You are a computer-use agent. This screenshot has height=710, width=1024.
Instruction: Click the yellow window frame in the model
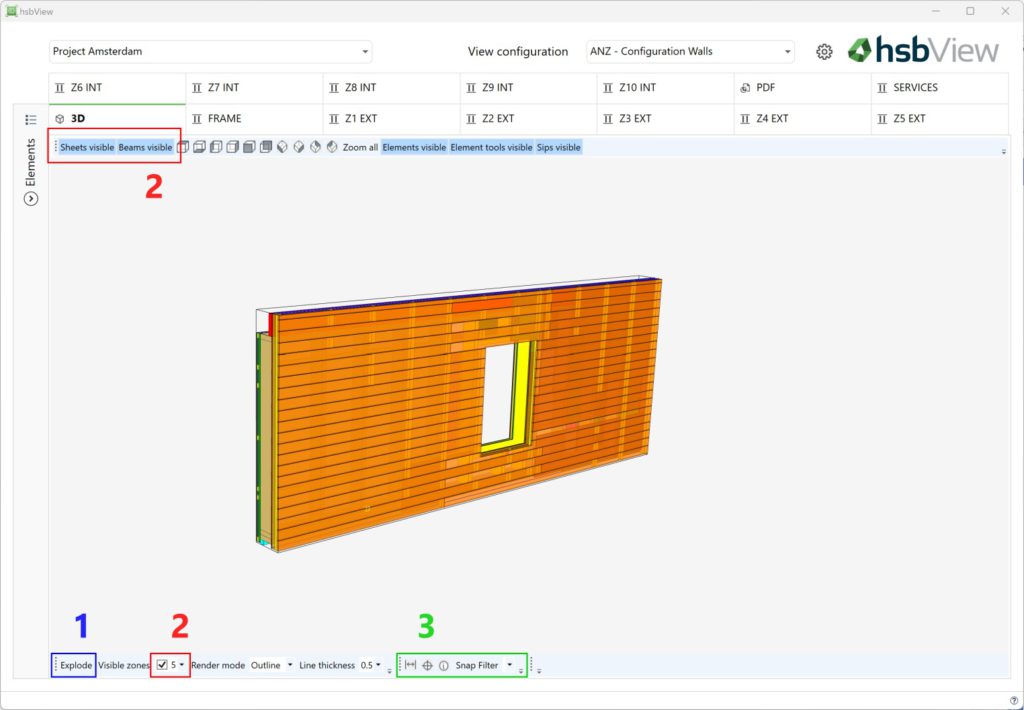click(523, 392)
